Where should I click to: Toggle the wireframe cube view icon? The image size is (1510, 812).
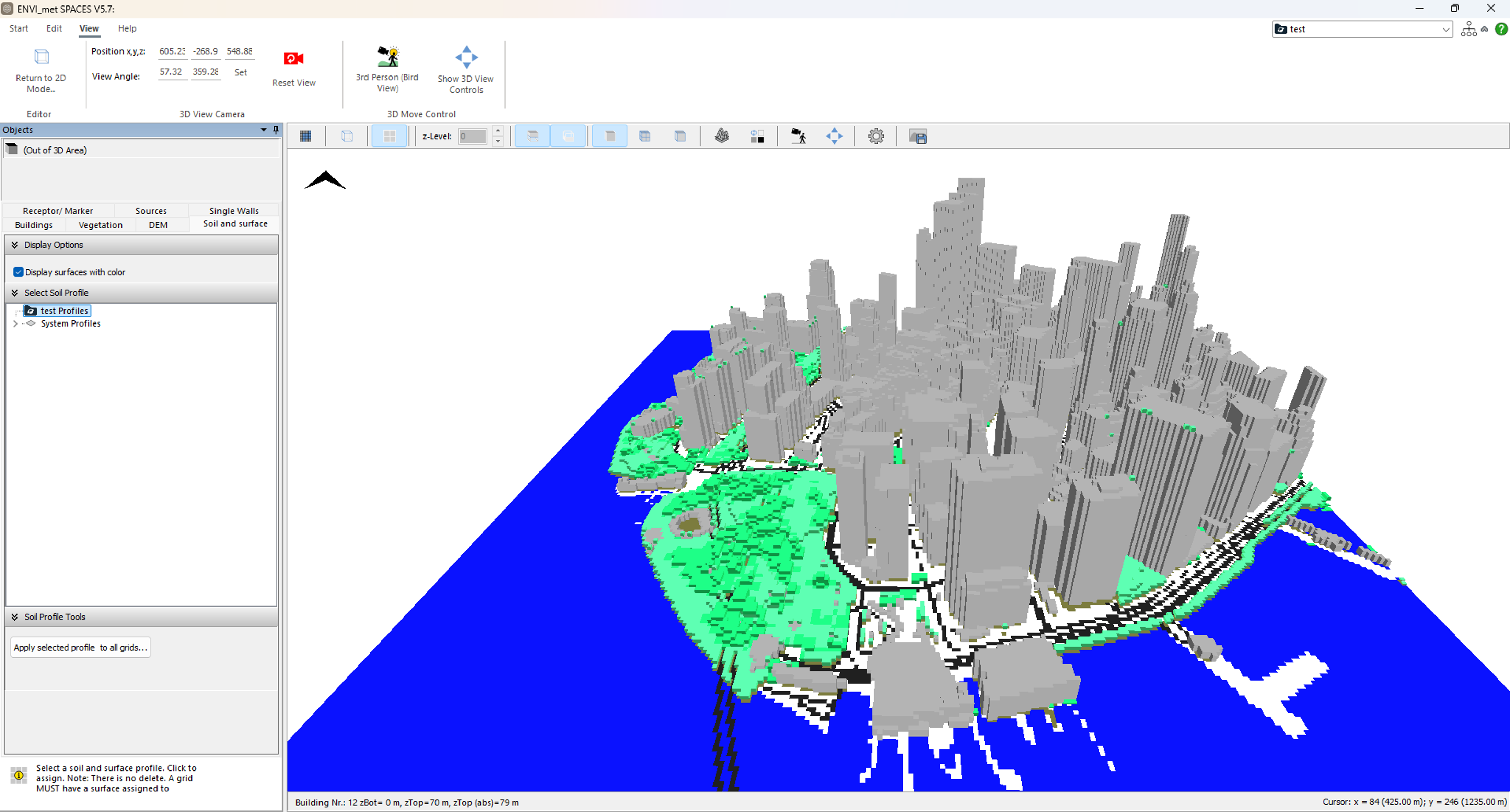[x=347, y=136]
